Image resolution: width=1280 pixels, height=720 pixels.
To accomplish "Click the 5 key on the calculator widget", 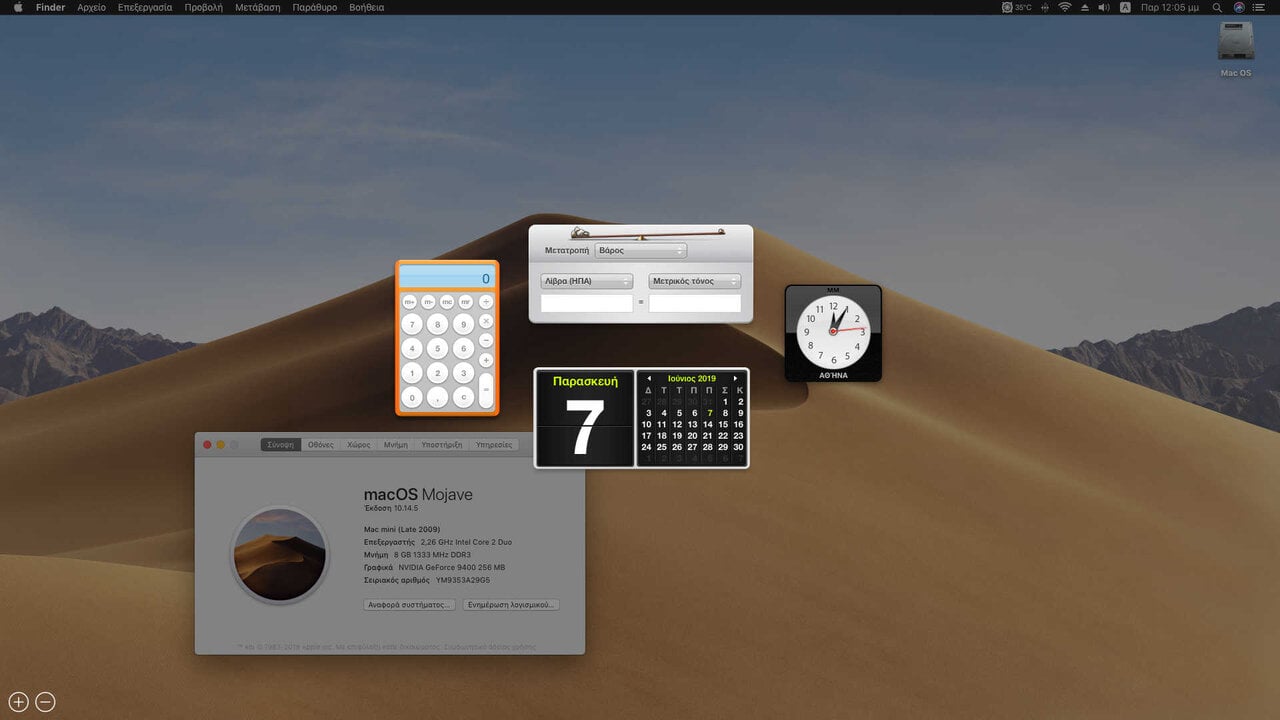I will (x=437, y=348).
